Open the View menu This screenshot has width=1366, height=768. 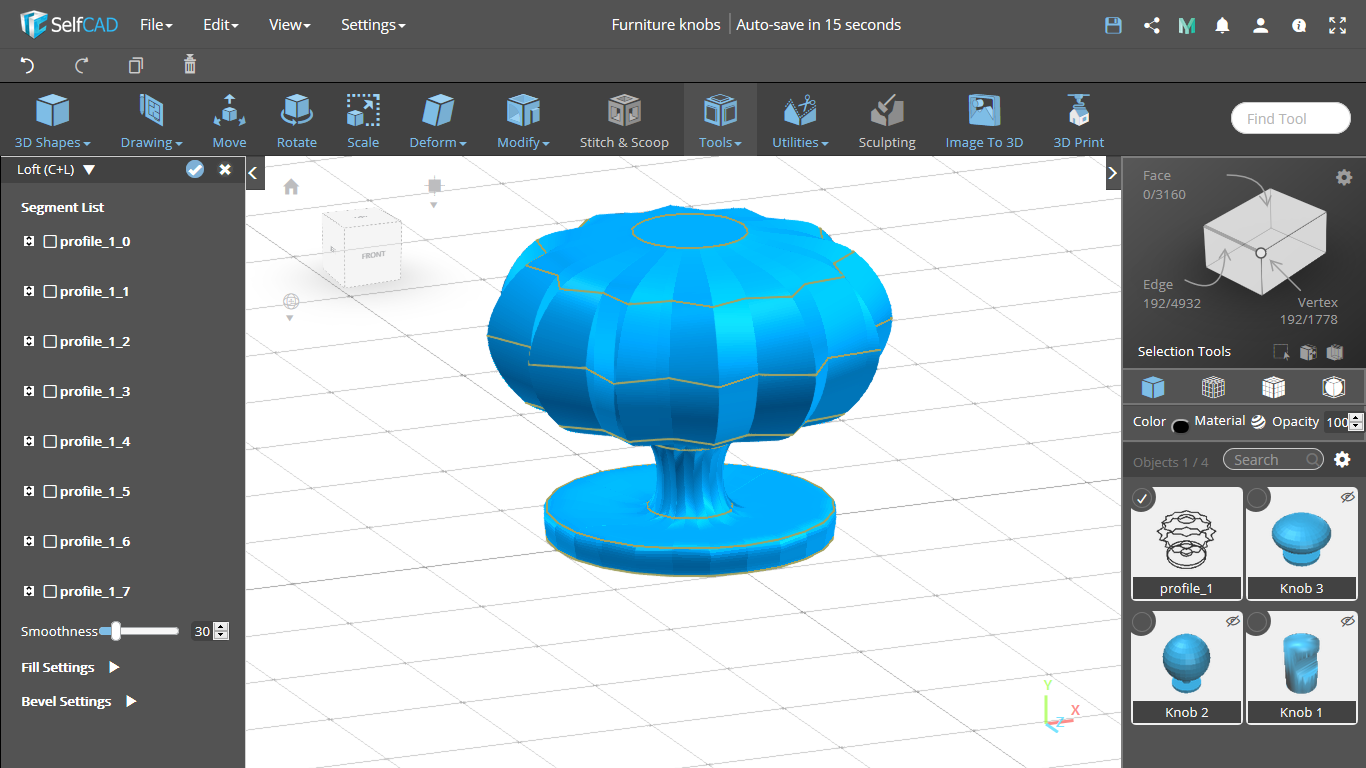[289, 25]
